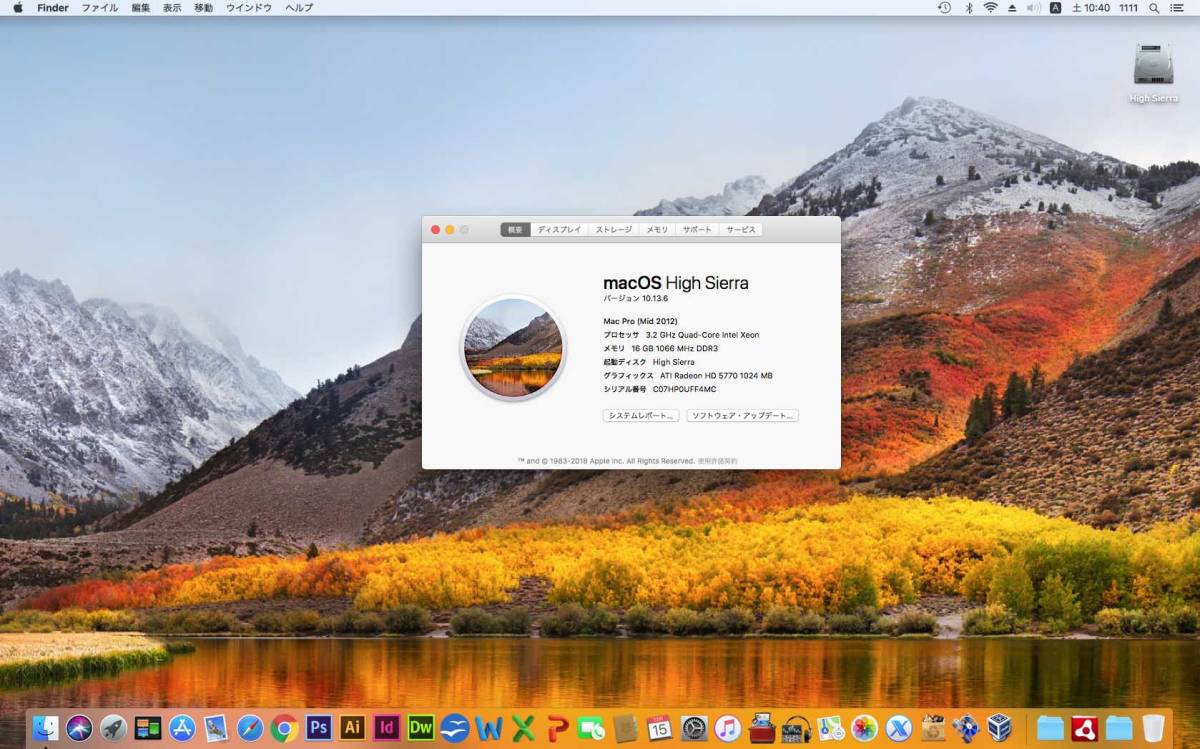The width and height of the screenshot is (1200, 749).
Task: Open the 表示 menu
Action: click(x=172, y=7)
